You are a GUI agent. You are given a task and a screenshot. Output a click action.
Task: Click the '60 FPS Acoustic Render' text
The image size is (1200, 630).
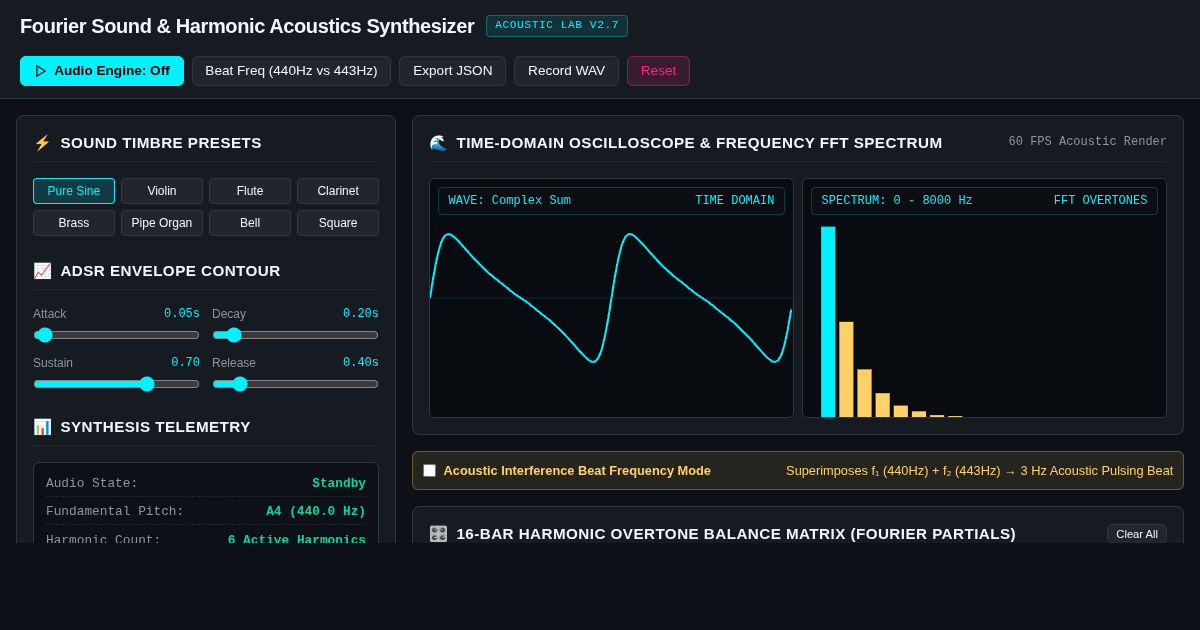point(1087,142)
